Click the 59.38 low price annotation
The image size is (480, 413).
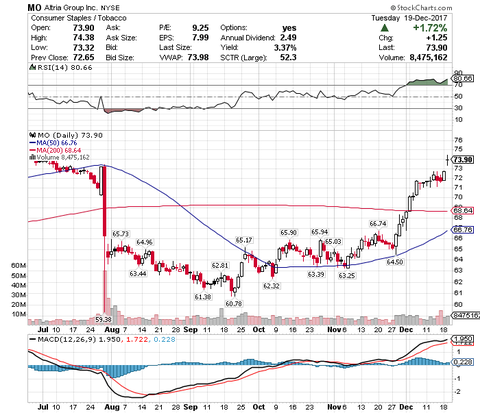point(103,319)
